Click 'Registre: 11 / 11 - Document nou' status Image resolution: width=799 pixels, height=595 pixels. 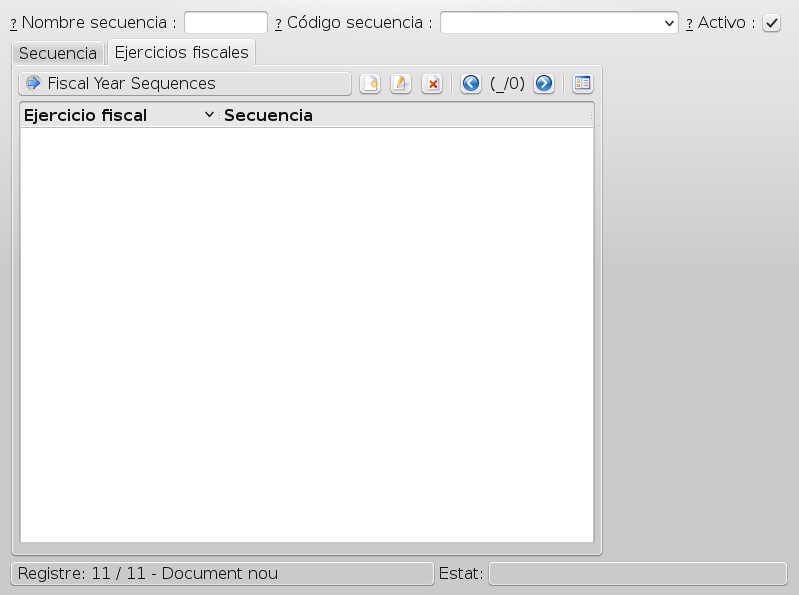coord(222,574)
